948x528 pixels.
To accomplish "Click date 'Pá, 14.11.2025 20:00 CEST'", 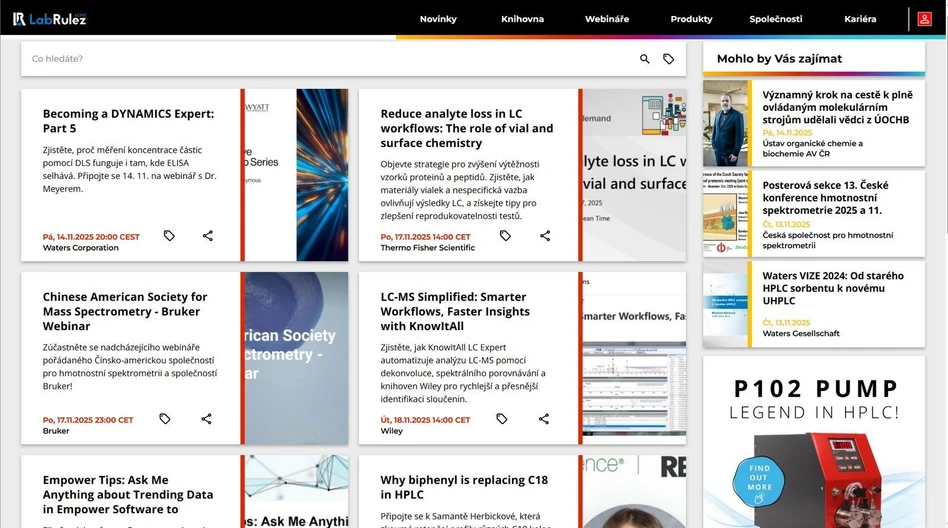I will (x=91, y=236).
